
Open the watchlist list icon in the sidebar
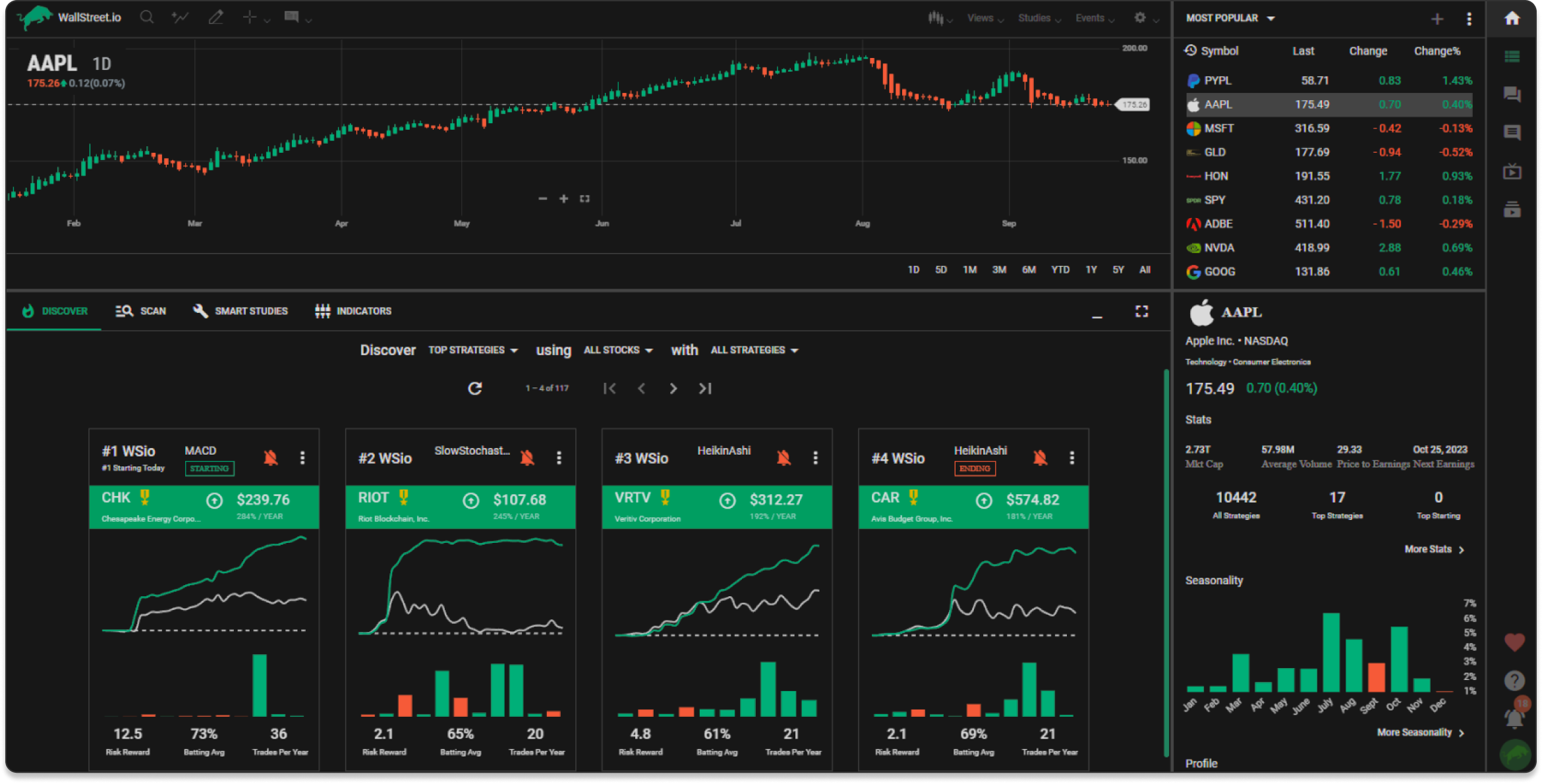(1512, 57)
